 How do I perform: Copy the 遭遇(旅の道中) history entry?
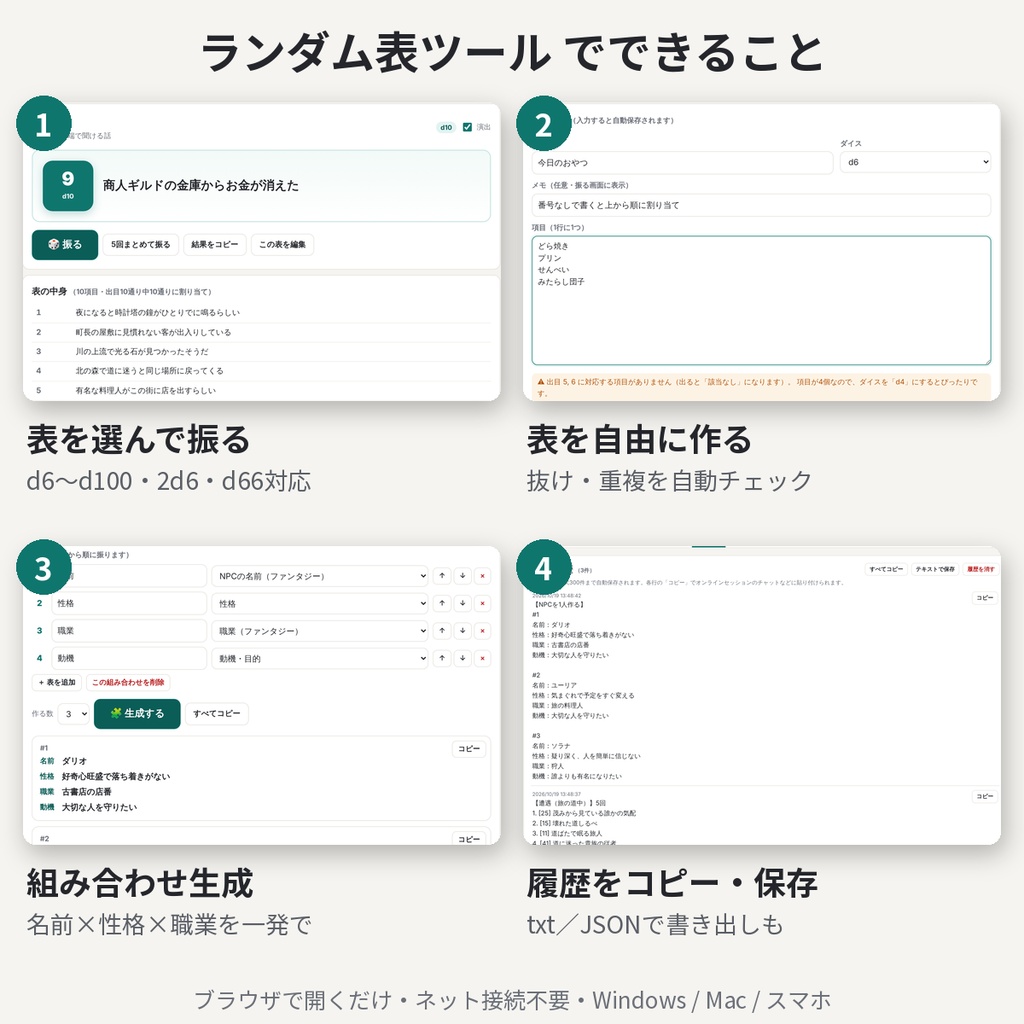[x=985, y=796]
